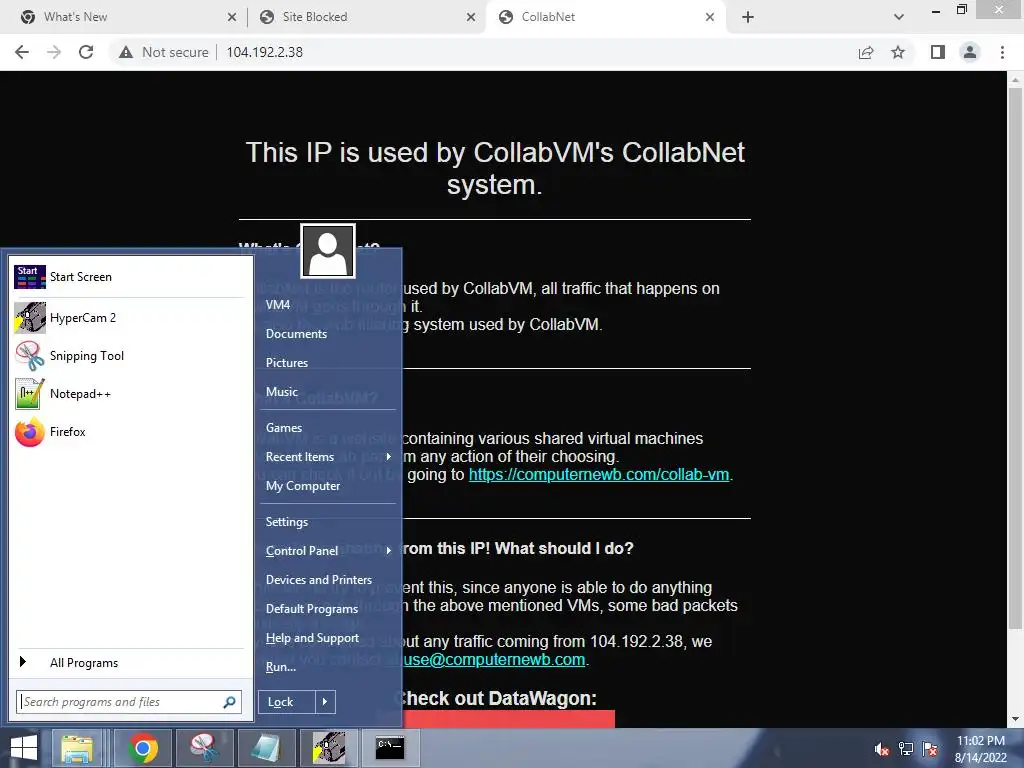Open Action Center flag tray icon

930,749
